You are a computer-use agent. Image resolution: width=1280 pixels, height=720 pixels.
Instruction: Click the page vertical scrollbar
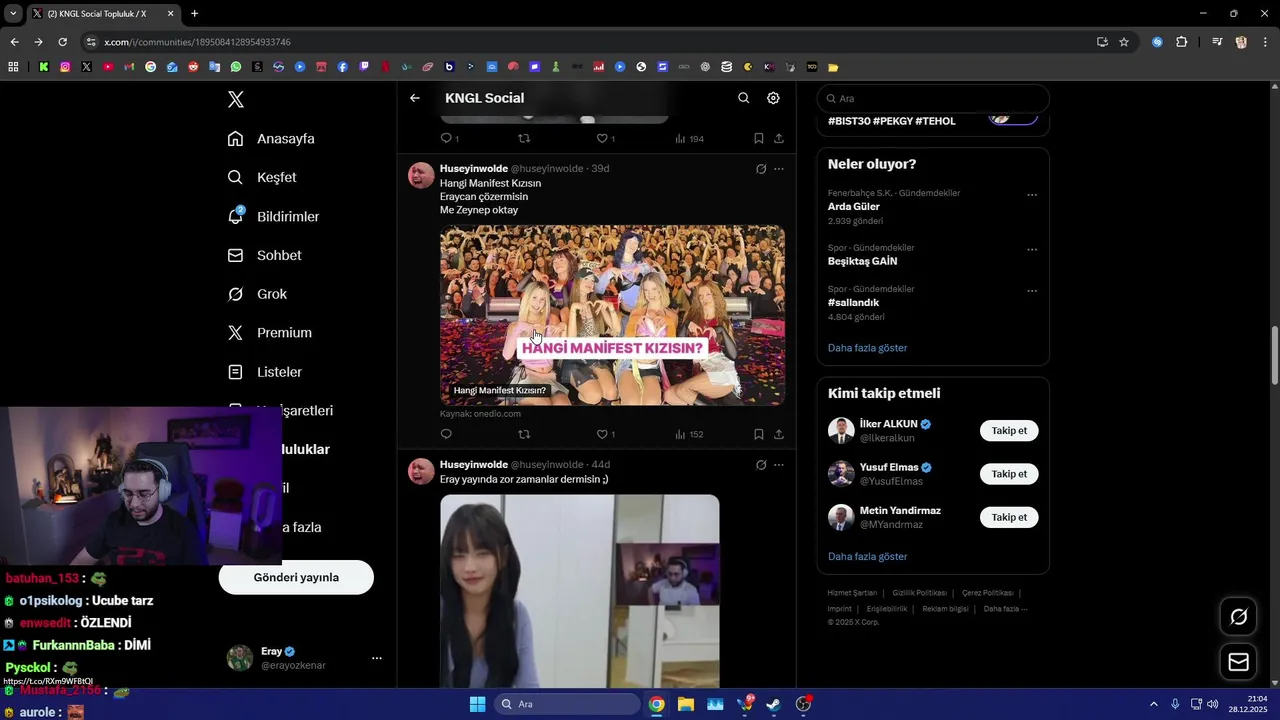[1274, 356]
